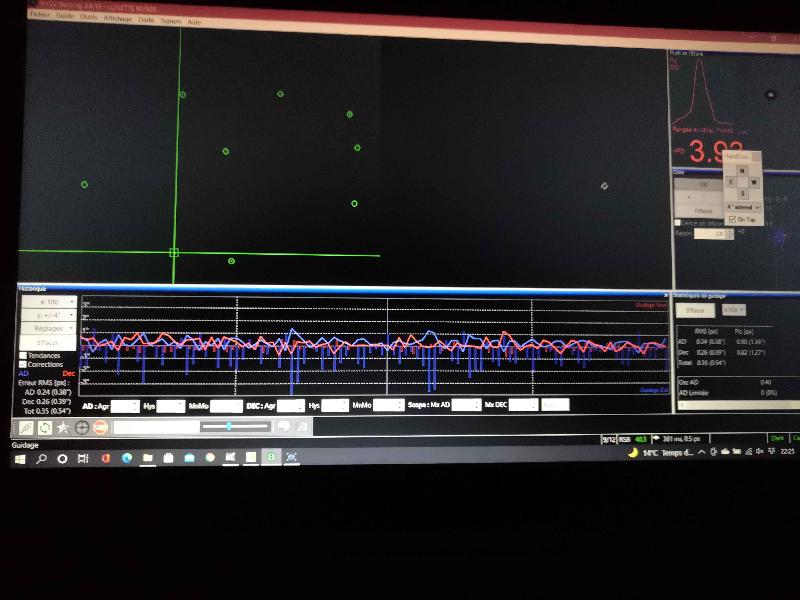Show hidden tray icons chevron
The height and width of the screenshot is (600, 800).
[x=702, y=452]
